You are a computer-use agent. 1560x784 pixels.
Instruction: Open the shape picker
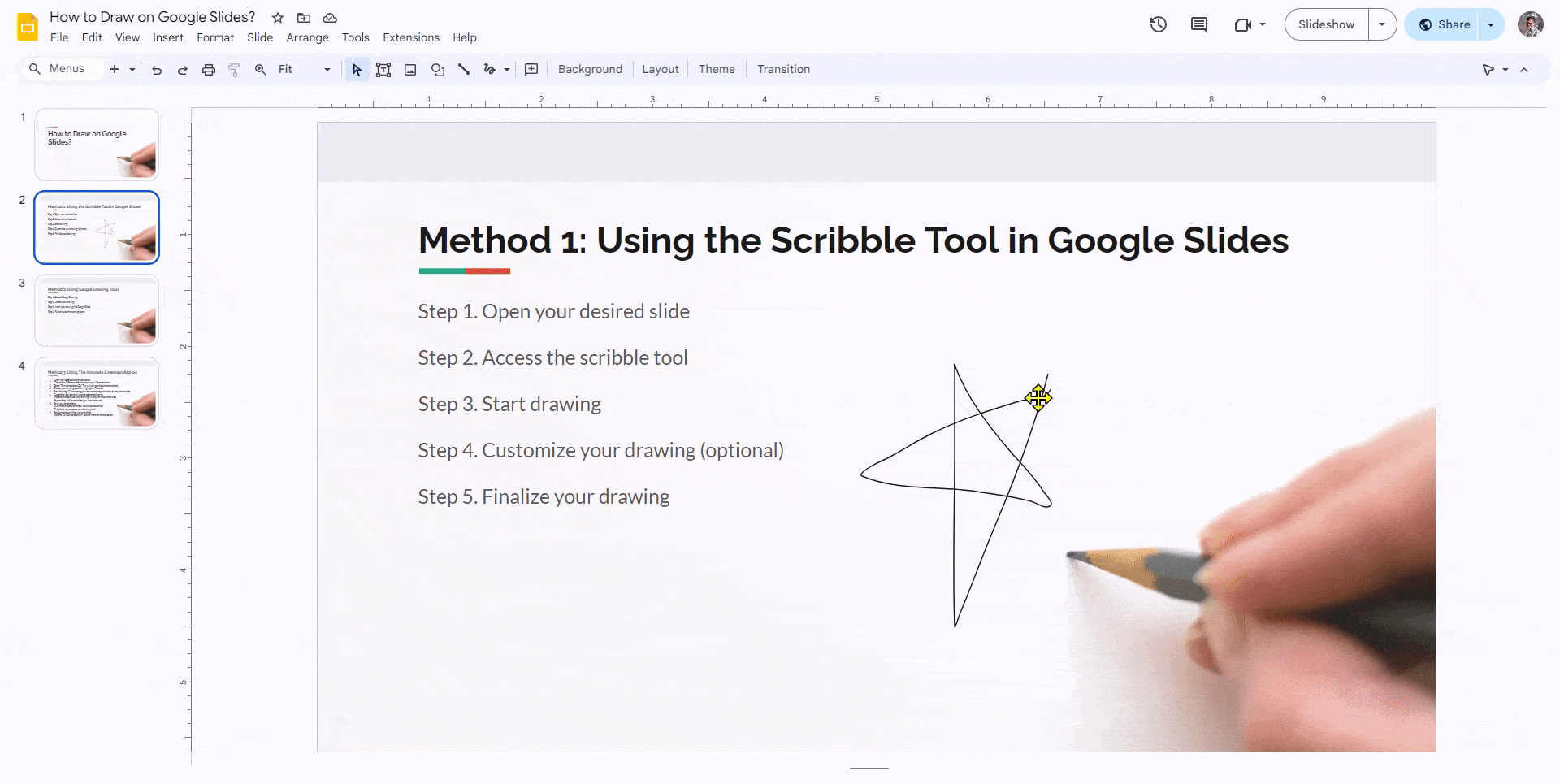[438, 69]
